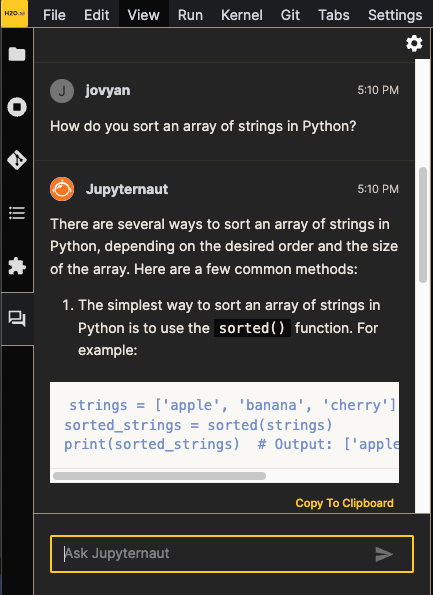
Task: Open the running terminals and kernels icon
Action: [x=17, y=107]
